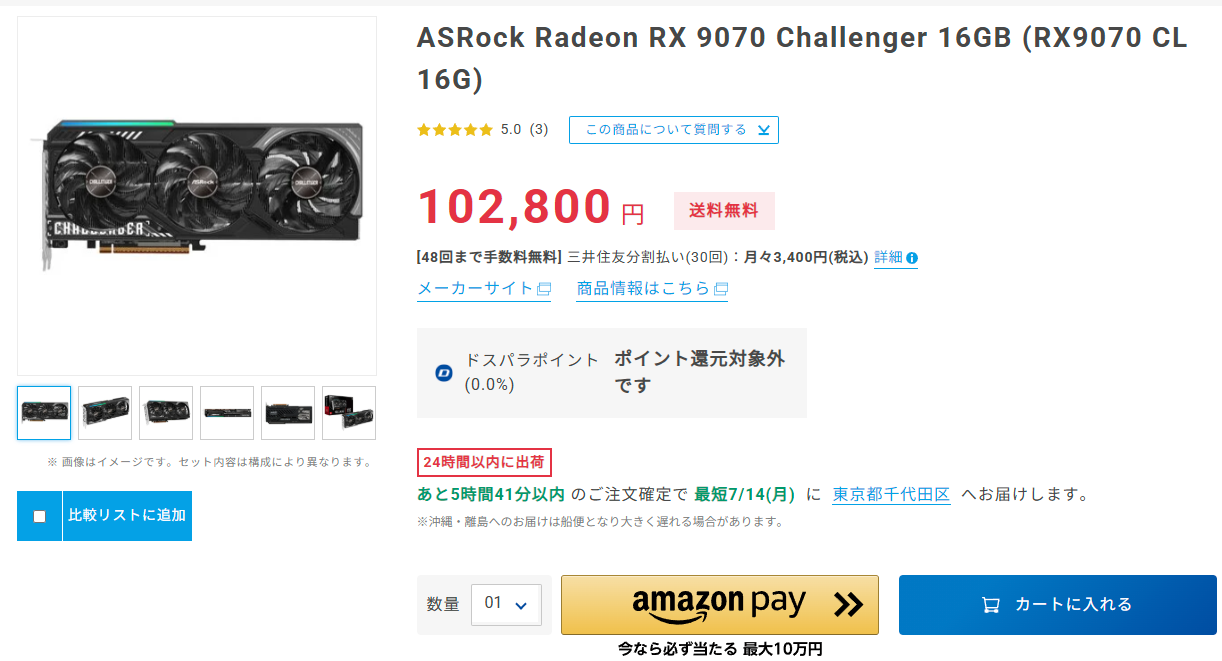This screenshot has width=1222, height=661.
Task: Click the main product image
Action: click(x=197, y=196)
